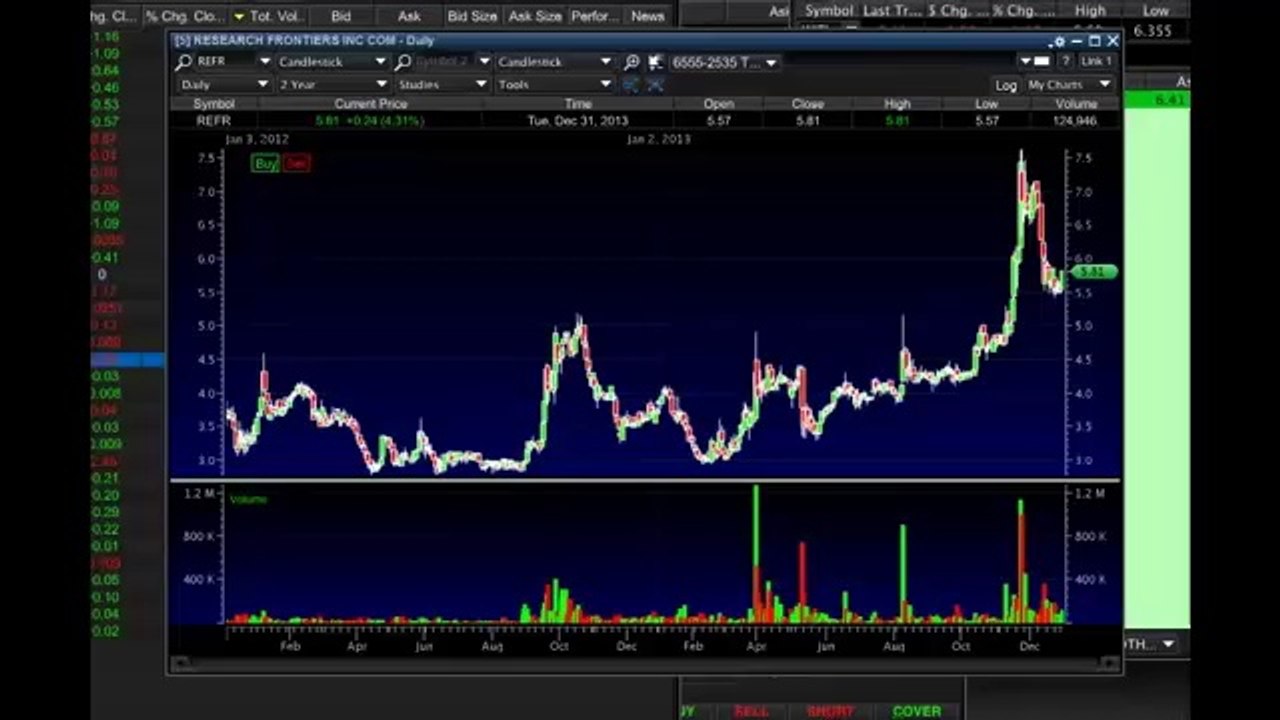Open the color link selector dropdown
Screen dimensions: 1280x720
click(x=1036, y=62)
